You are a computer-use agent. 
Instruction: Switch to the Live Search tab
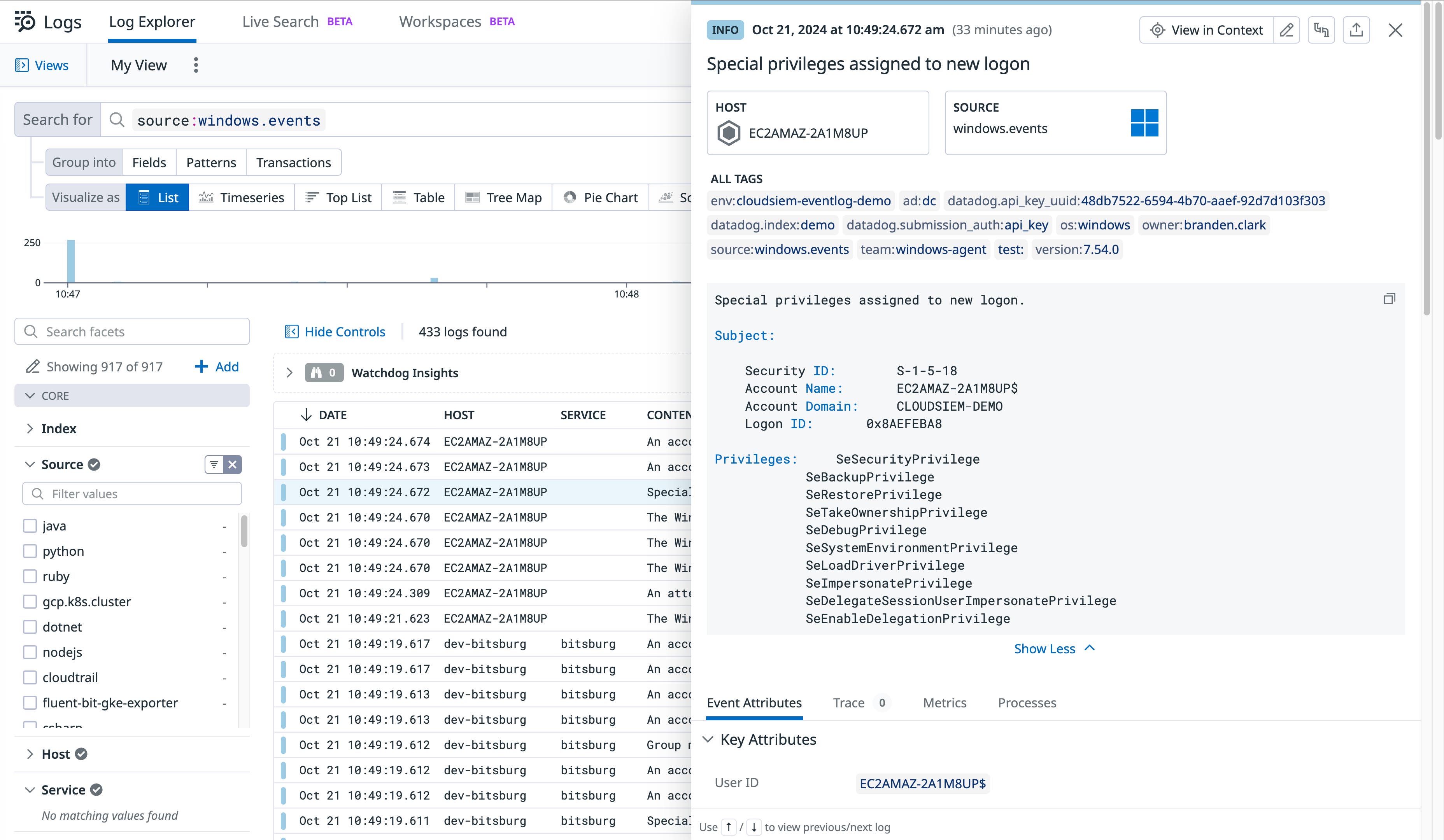point(280,21)
